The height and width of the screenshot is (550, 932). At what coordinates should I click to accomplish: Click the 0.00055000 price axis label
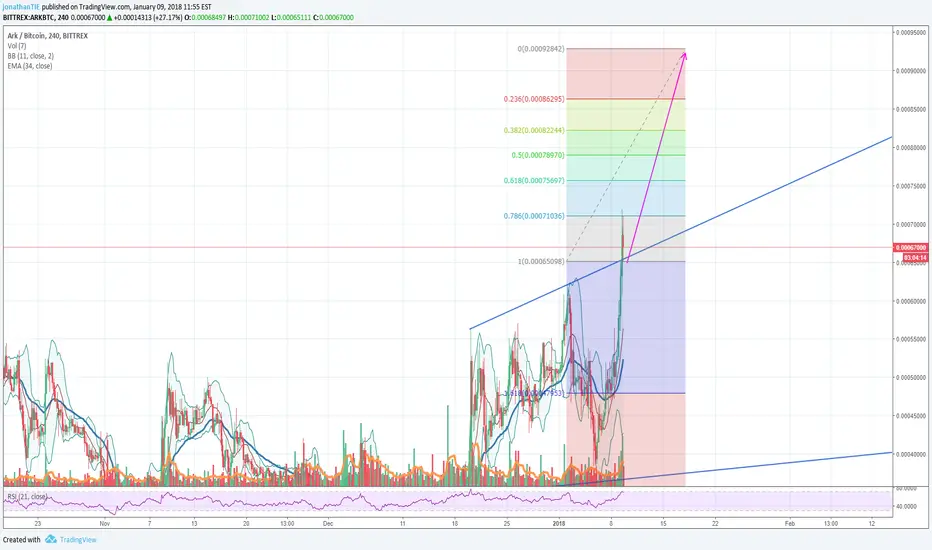tap(911, 340)
